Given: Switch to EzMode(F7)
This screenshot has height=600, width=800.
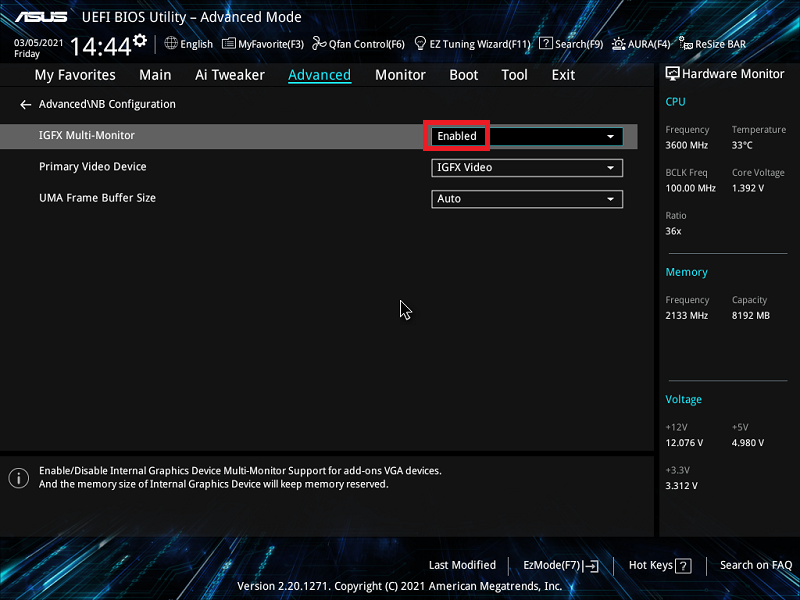Looking at the screenshot, I should point(560,565).
